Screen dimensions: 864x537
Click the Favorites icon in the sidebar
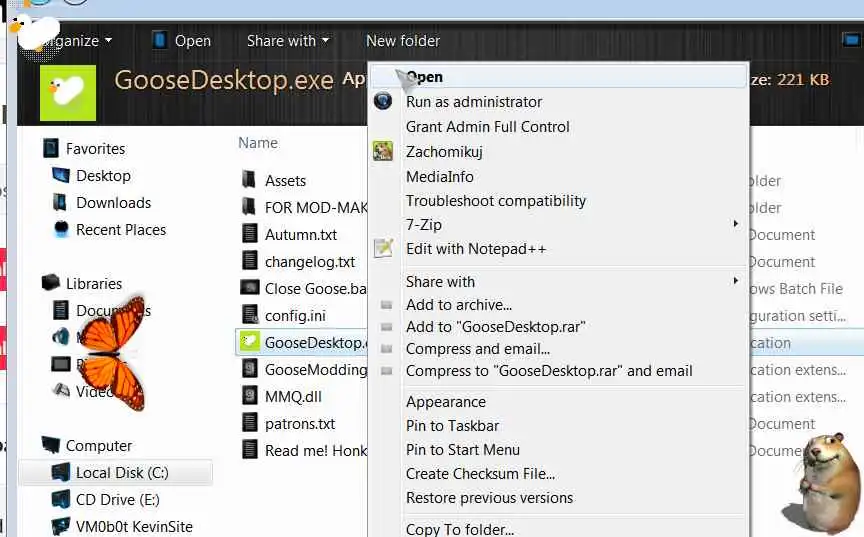(x=51, y=148)
